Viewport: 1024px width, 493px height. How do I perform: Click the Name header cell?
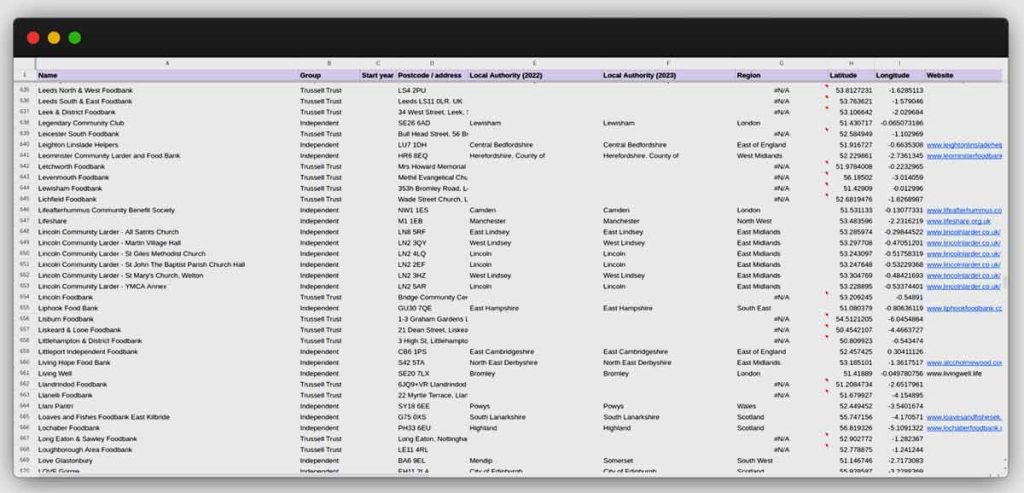pos(167,75)
